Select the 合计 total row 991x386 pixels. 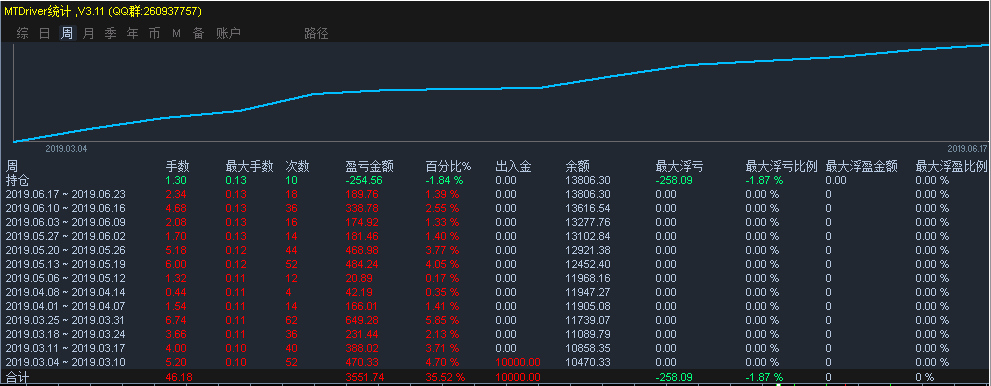coord(496,377)
